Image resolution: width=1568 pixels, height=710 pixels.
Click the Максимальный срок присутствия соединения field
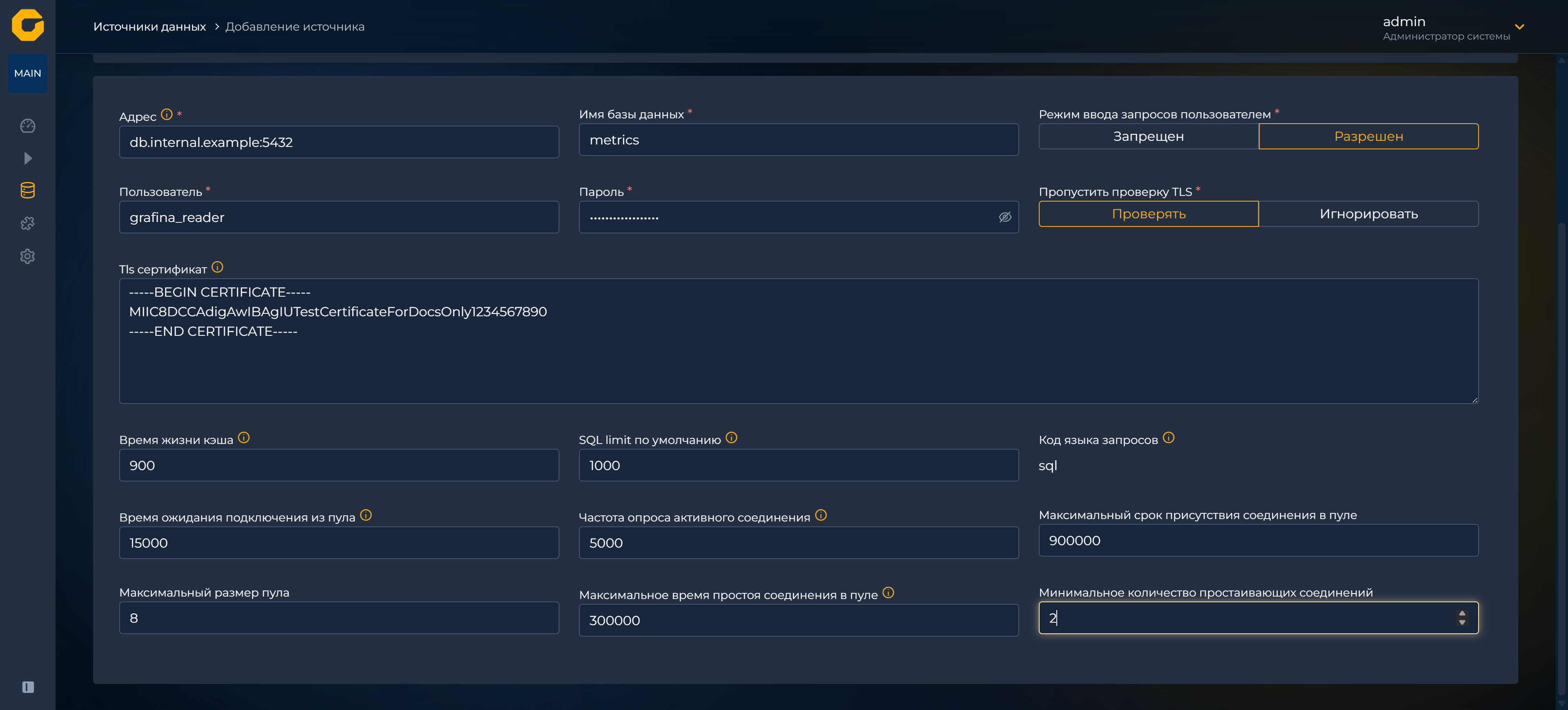coord(1258,540)
